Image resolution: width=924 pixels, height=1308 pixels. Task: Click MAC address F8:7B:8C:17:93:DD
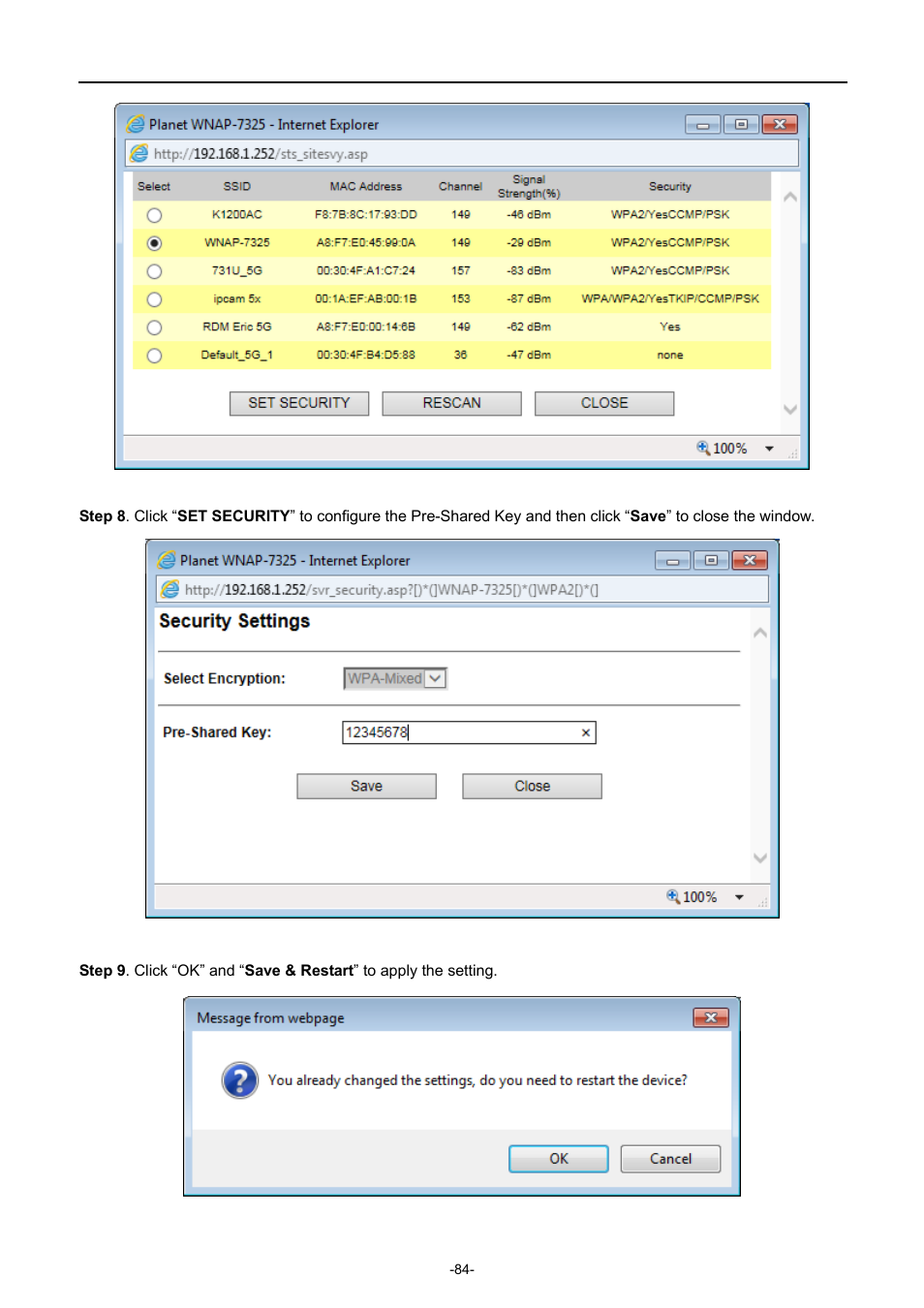[x=365, y=215]
